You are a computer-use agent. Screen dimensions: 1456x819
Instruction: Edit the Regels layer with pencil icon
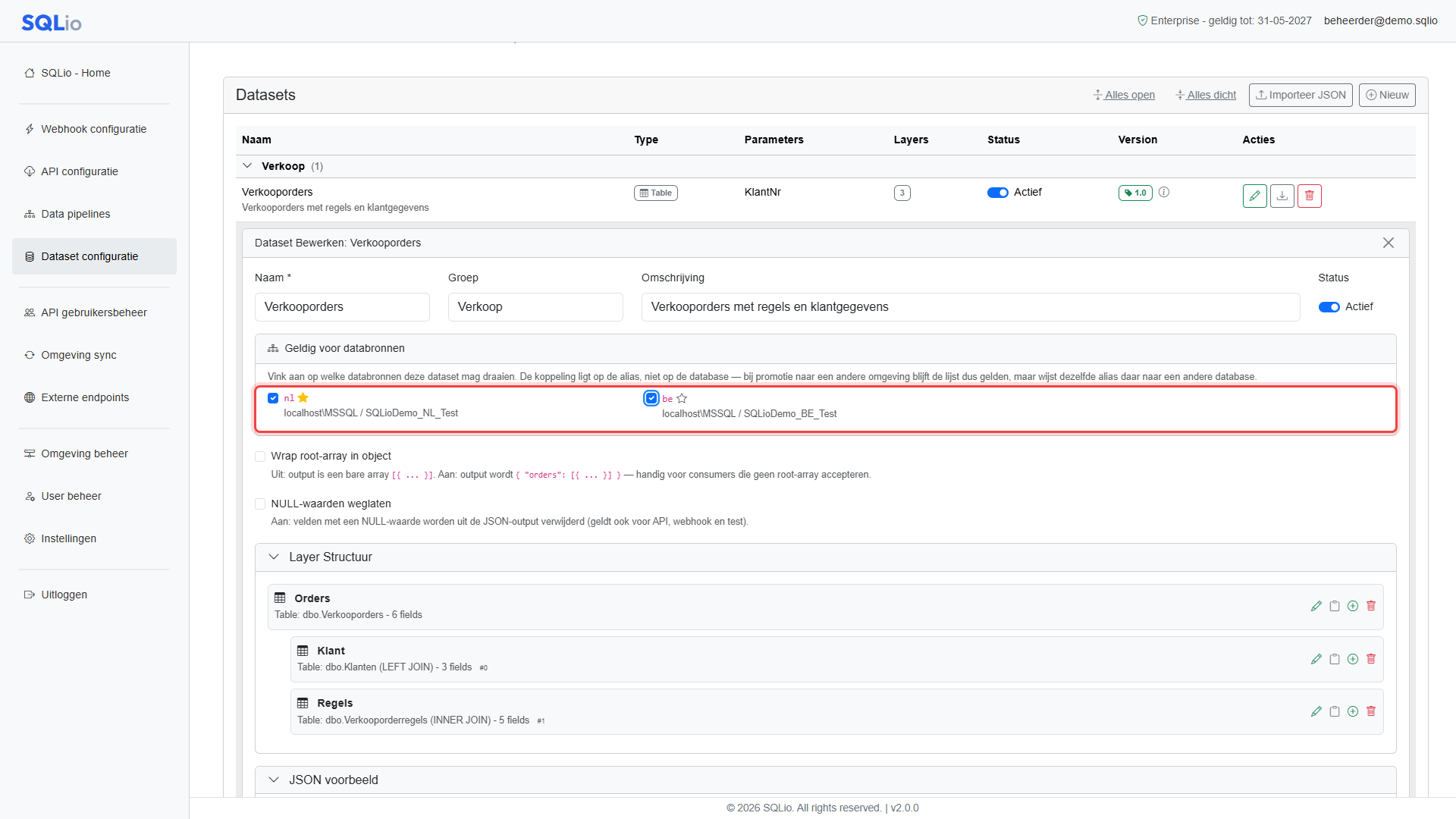point(1316,711)
